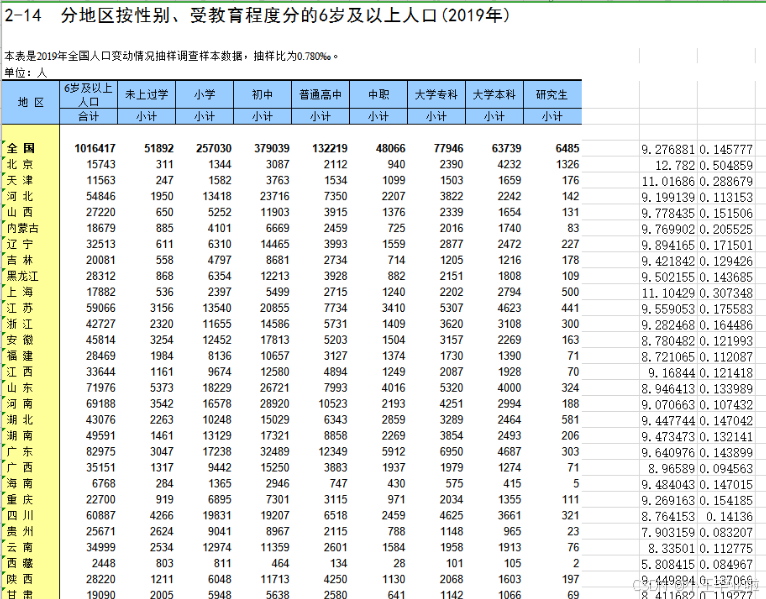Click Guangdong's total value 82975
Screen dimensions: 766x599
click(x=101, y=451)
